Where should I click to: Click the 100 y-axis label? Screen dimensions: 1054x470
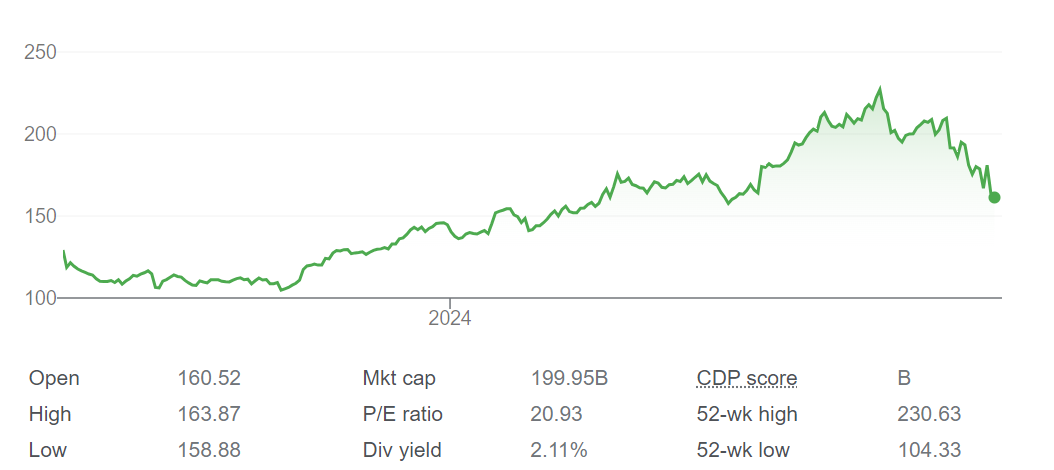pyautogui.click(x=41, y=298)
